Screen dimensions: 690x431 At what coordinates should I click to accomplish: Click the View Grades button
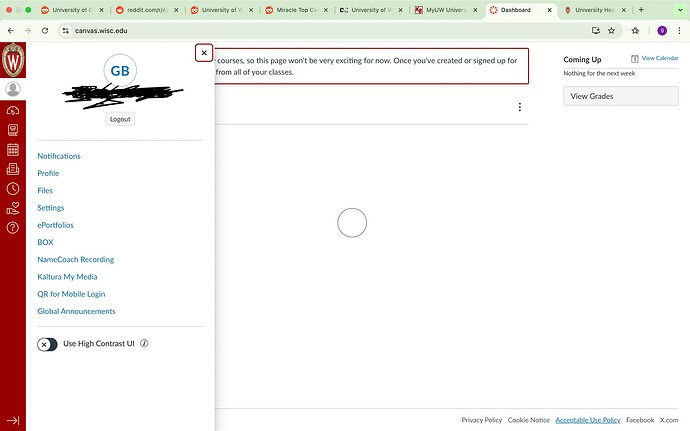point(620,96)
